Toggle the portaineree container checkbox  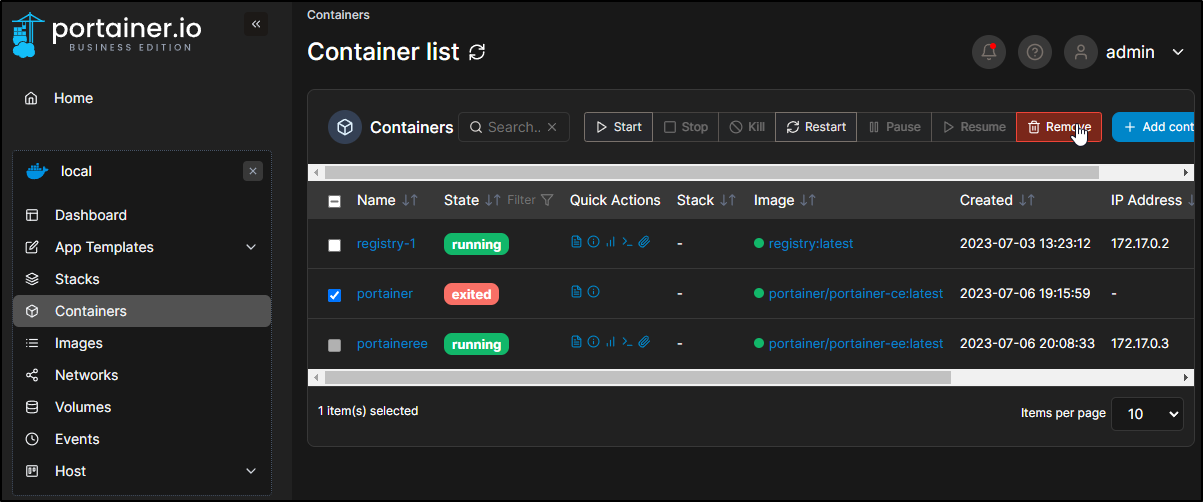click(x=335, y=345)
